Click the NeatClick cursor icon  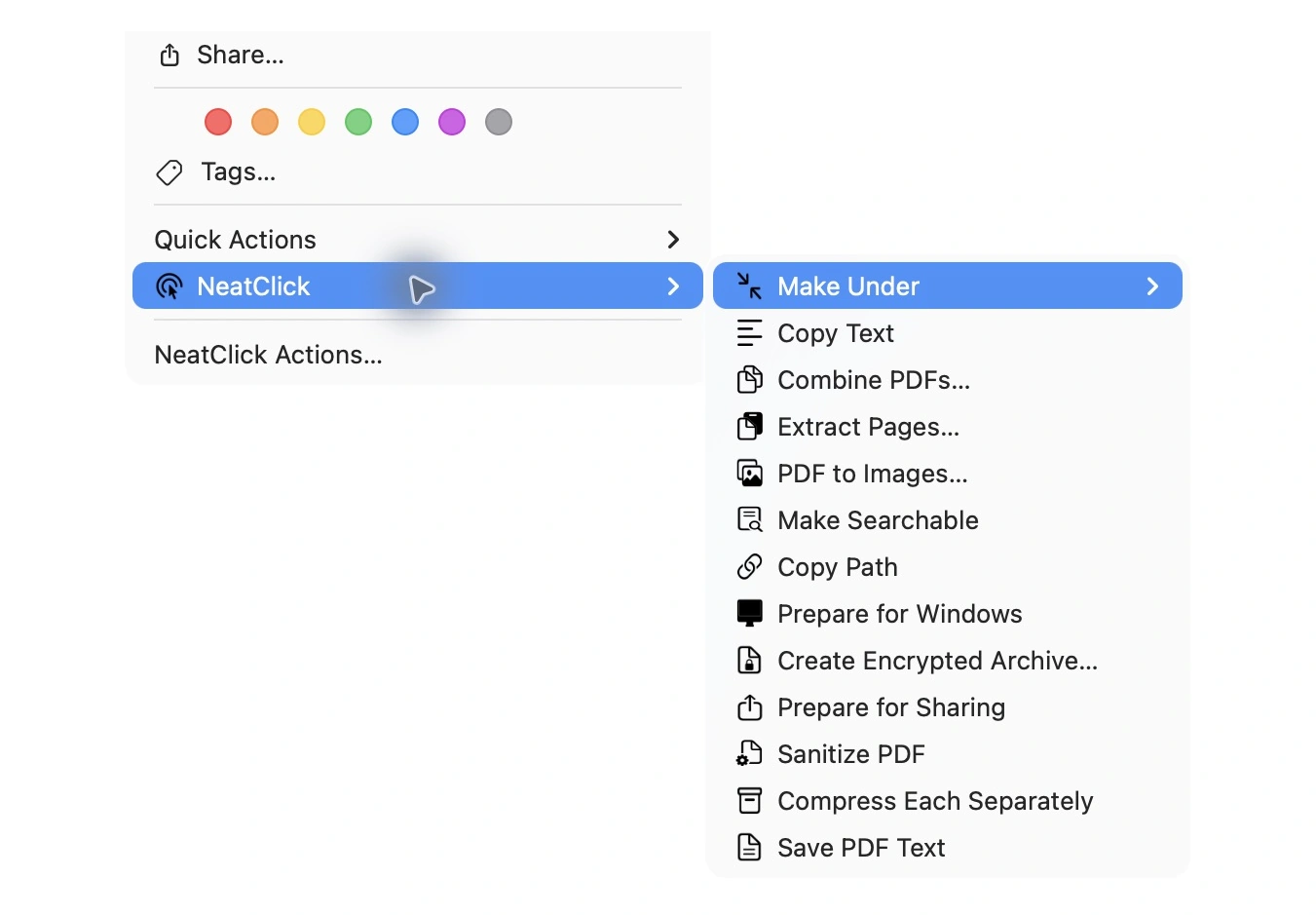coord(169,286)
